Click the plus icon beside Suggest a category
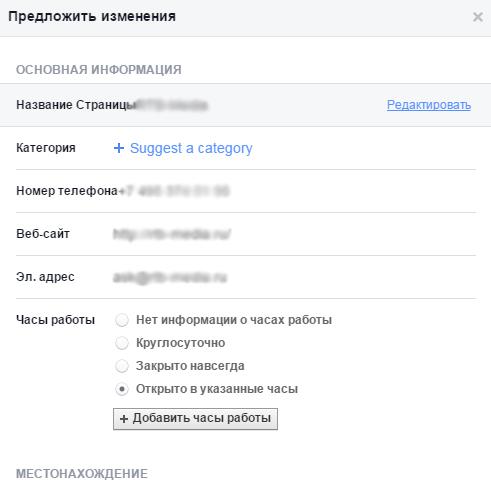This screenshot has width=491, height=487. click(119, 148)
